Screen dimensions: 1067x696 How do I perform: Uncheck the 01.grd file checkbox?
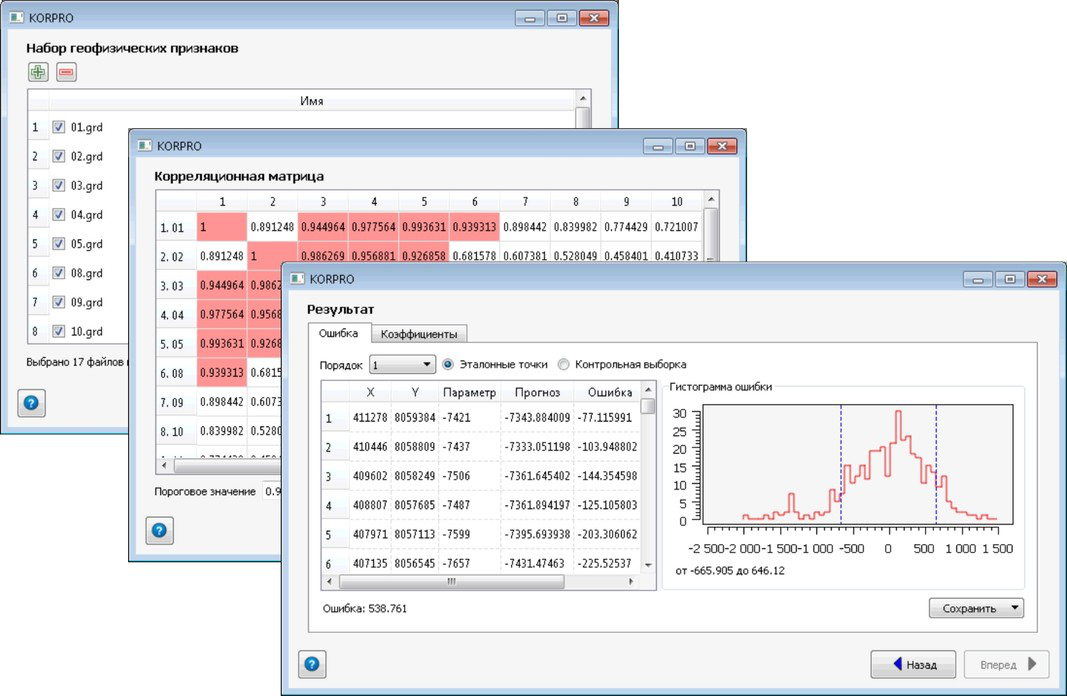coord(59,127)
